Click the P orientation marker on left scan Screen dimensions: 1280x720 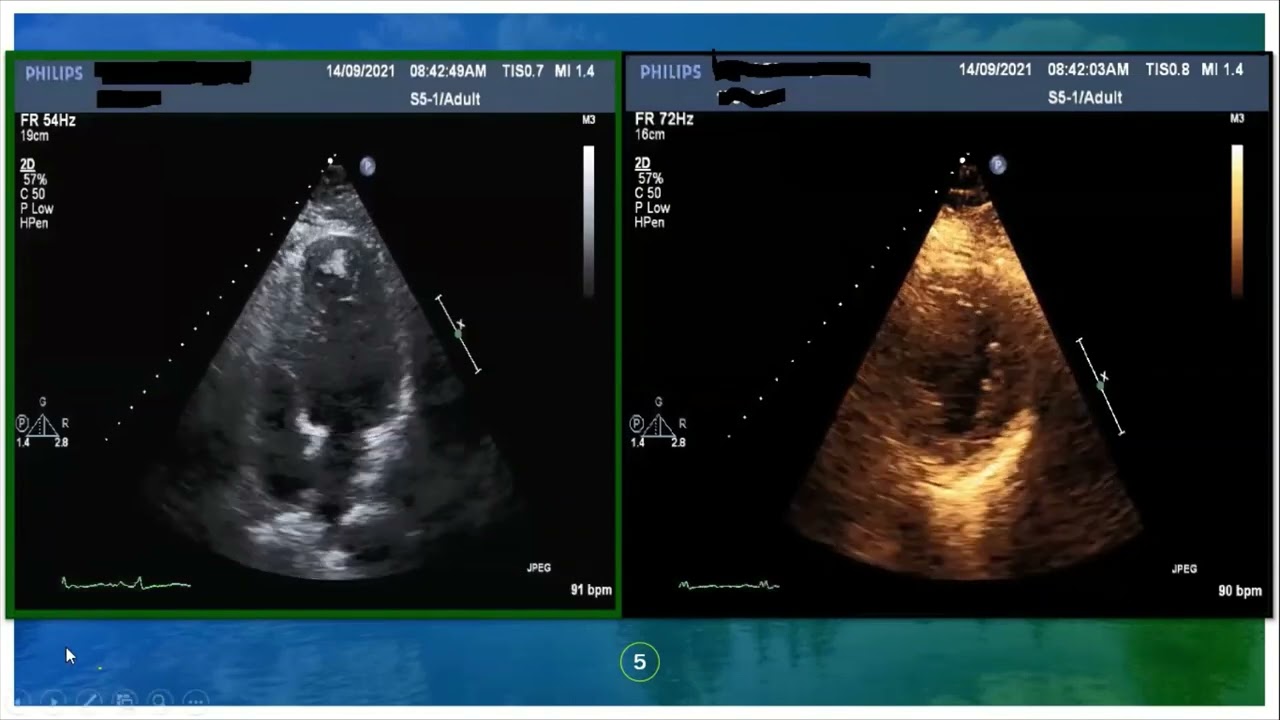click(367, 167)
